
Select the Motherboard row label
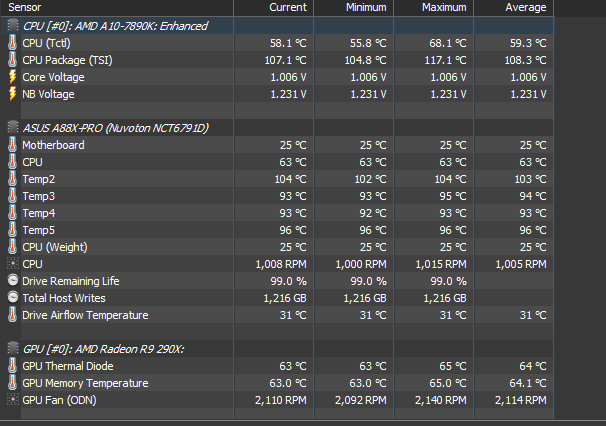[53, 145]
